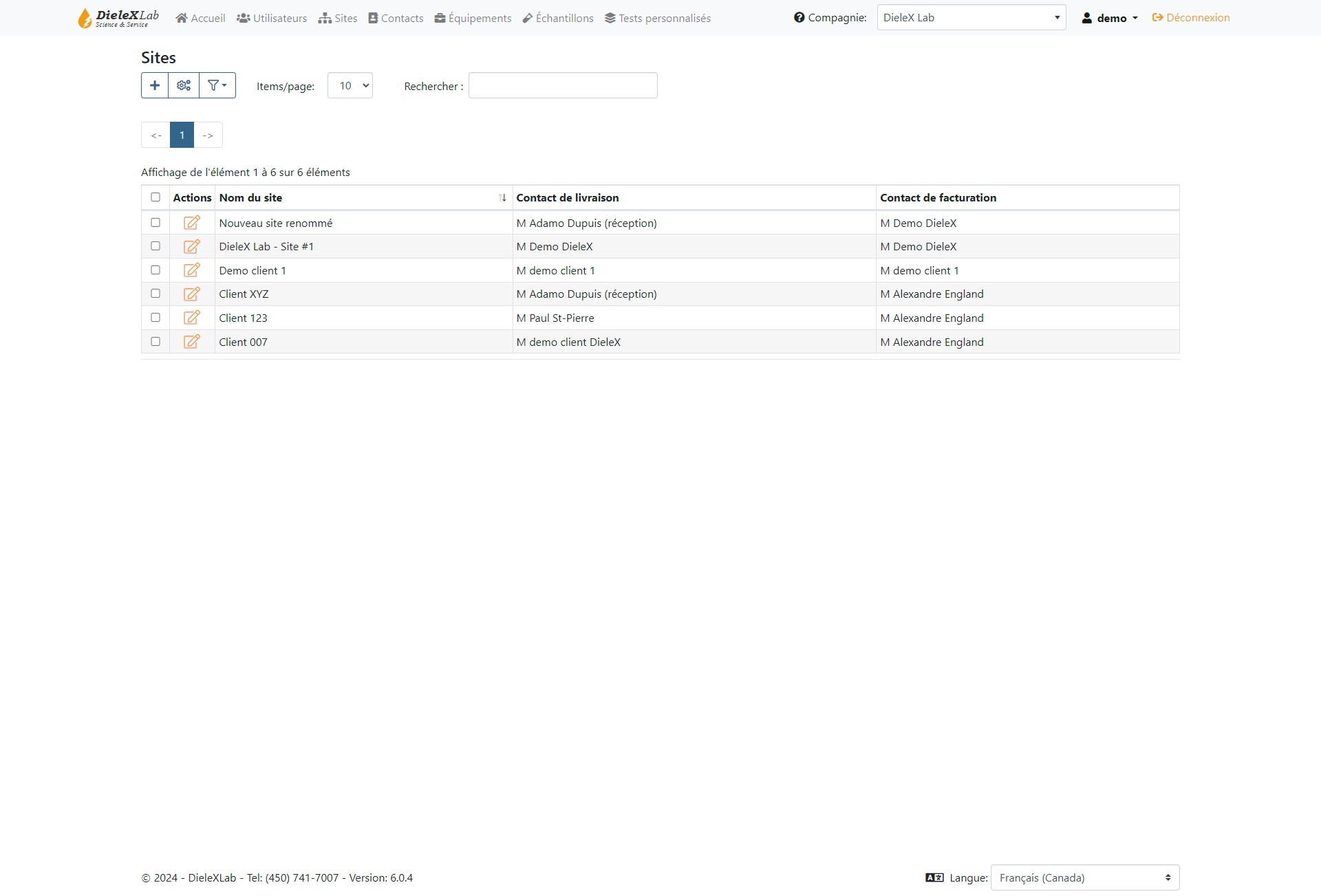Open the filter funnel dropdown

(x=217, y=85)
